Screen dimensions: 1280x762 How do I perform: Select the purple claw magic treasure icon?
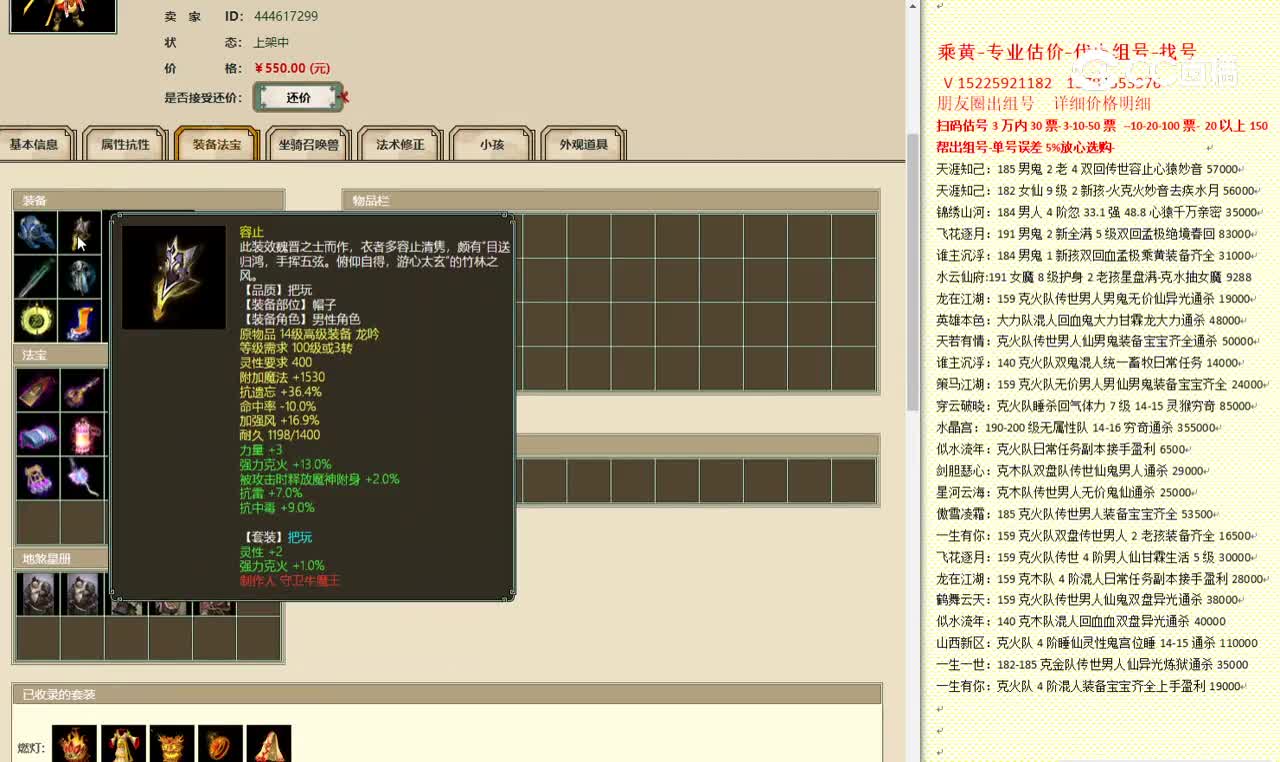pyautogui.click(x=37, y=478)
